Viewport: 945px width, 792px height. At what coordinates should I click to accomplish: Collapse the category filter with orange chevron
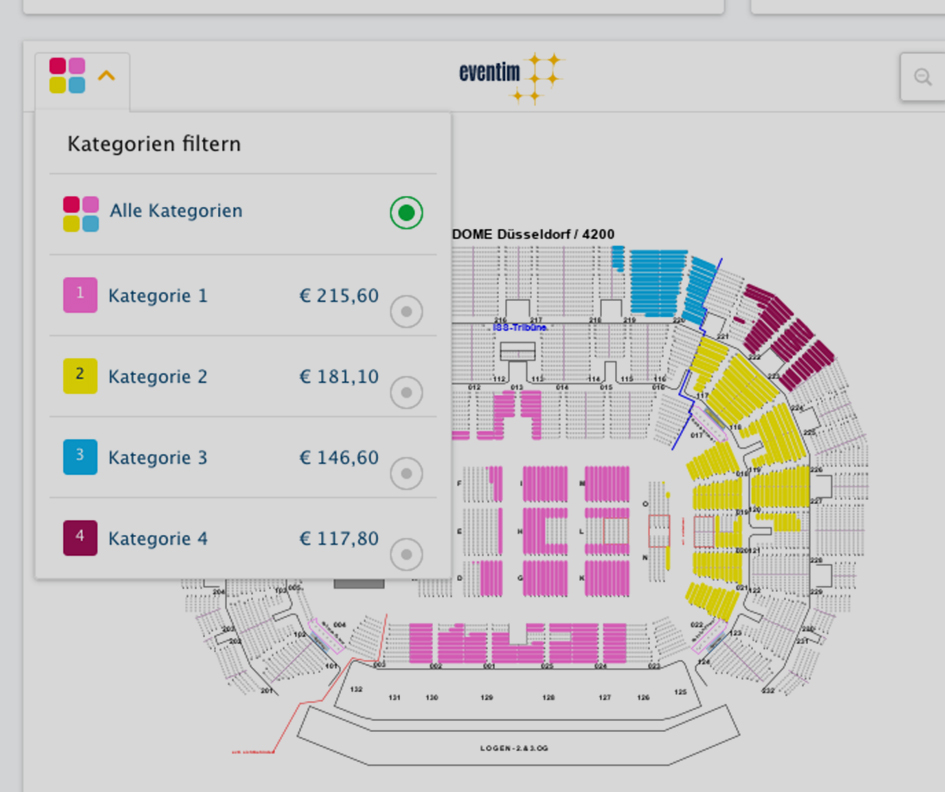pyautogui.click(x=107, y=75)
